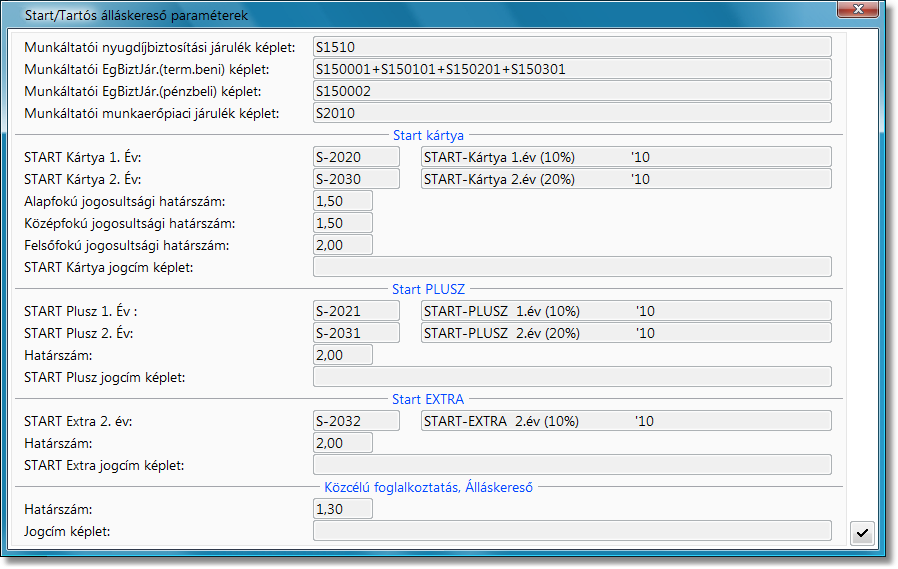Click the Felsőfokú jogosultsági határszám field

(343, 245)
